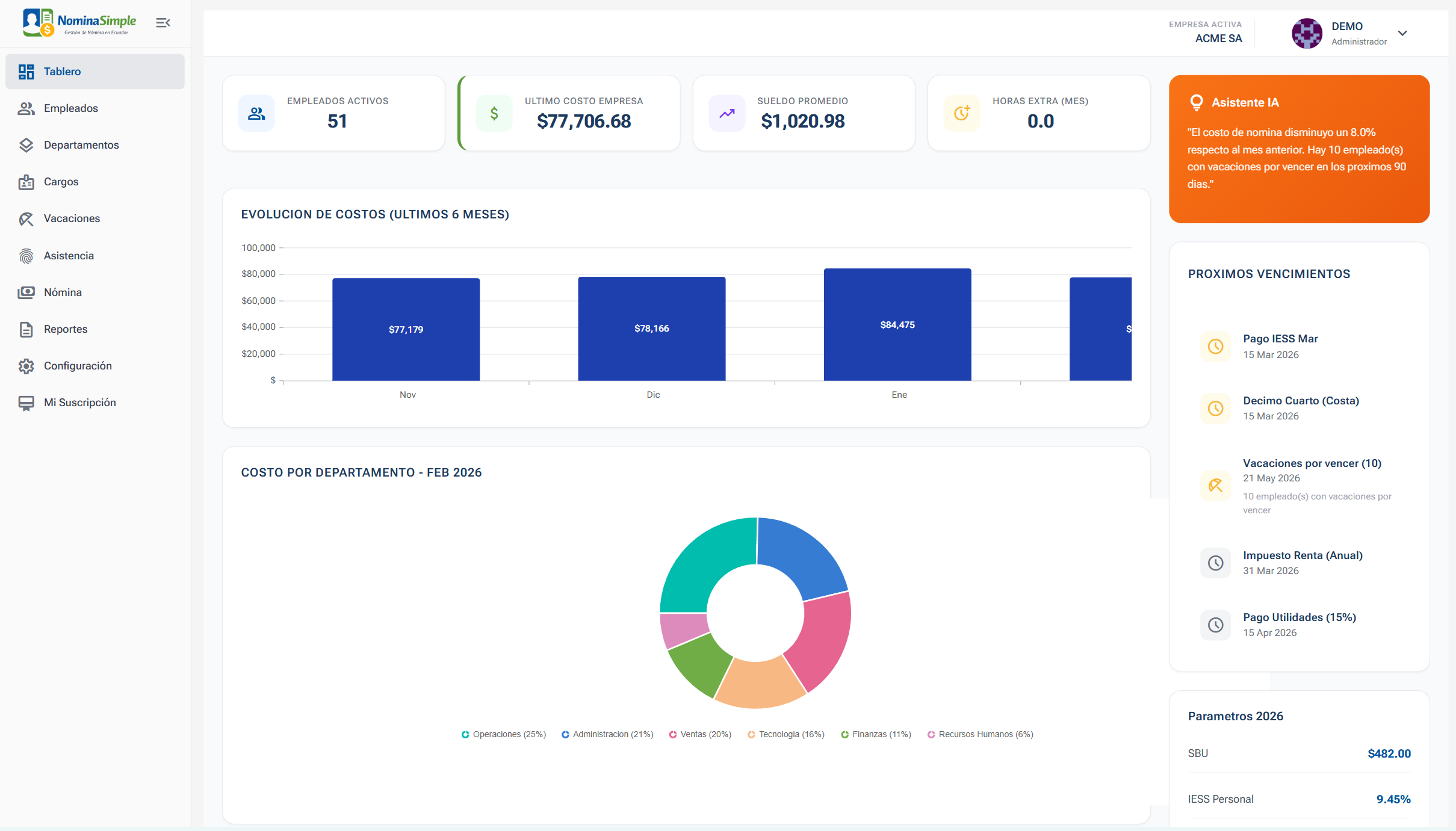Select the Reportes document icon
1456x831 pixels.
pos(26,329)
